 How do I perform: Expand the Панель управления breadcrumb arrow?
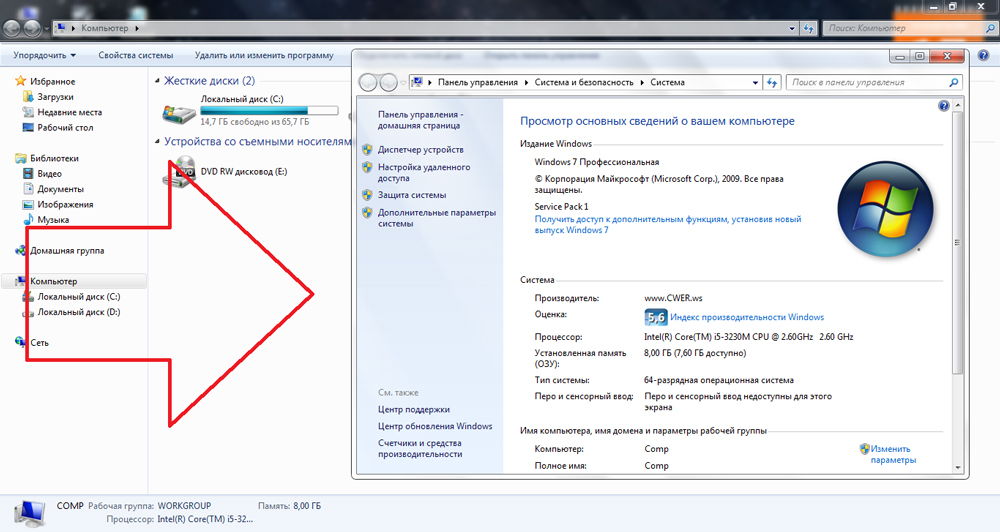[x=526, y=82]
